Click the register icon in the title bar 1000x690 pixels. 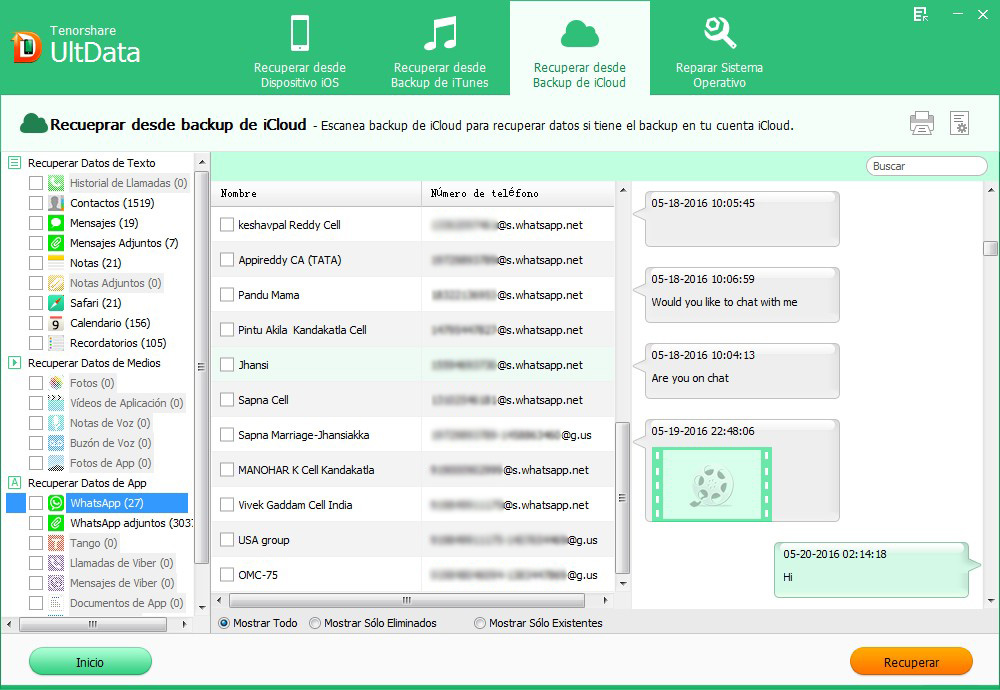(x=920, y=14)
